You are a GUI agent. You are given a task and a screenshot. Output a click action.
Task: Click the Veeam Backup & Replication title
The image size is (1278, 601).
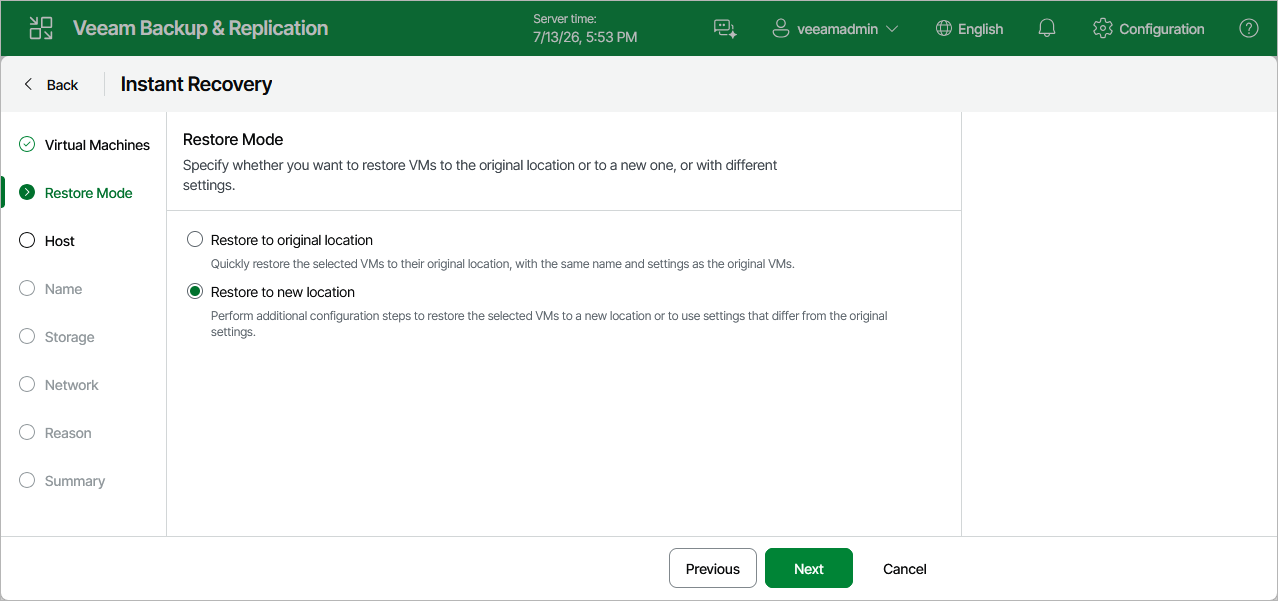click(x=200, y=28)
